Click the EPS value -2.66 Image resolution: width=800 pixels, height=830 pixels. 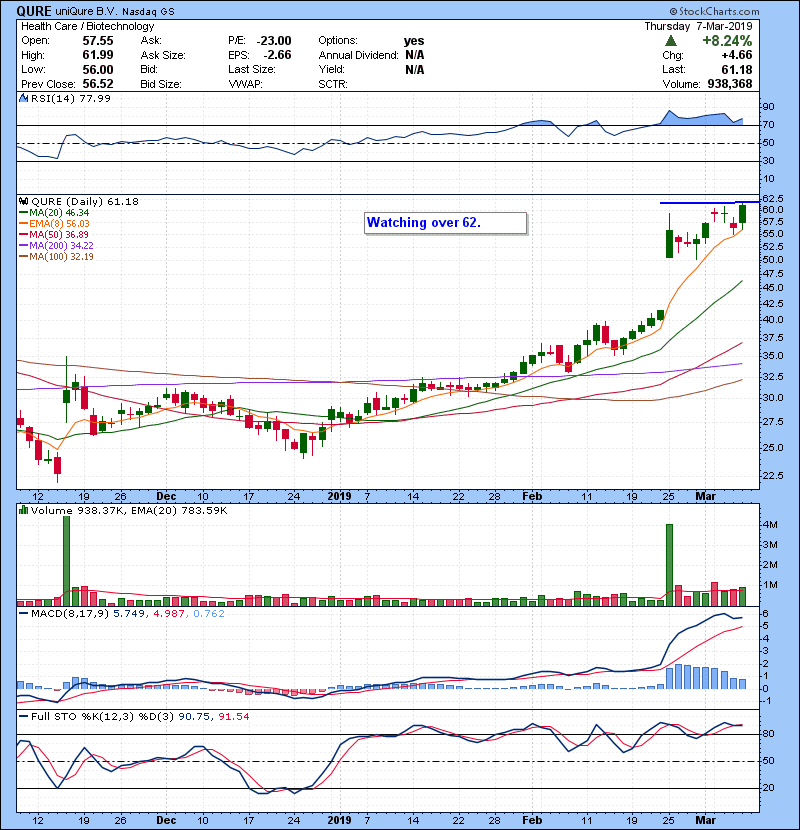[x=277, y=55]
